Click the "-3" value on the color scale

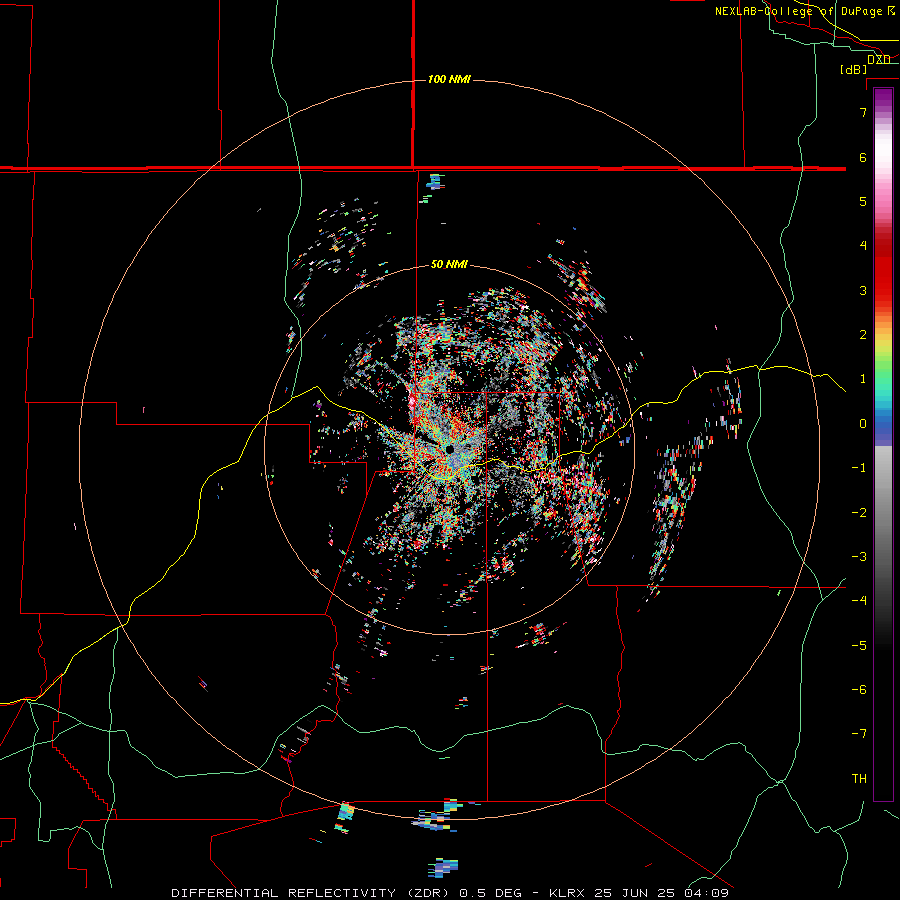coord(859,557)
